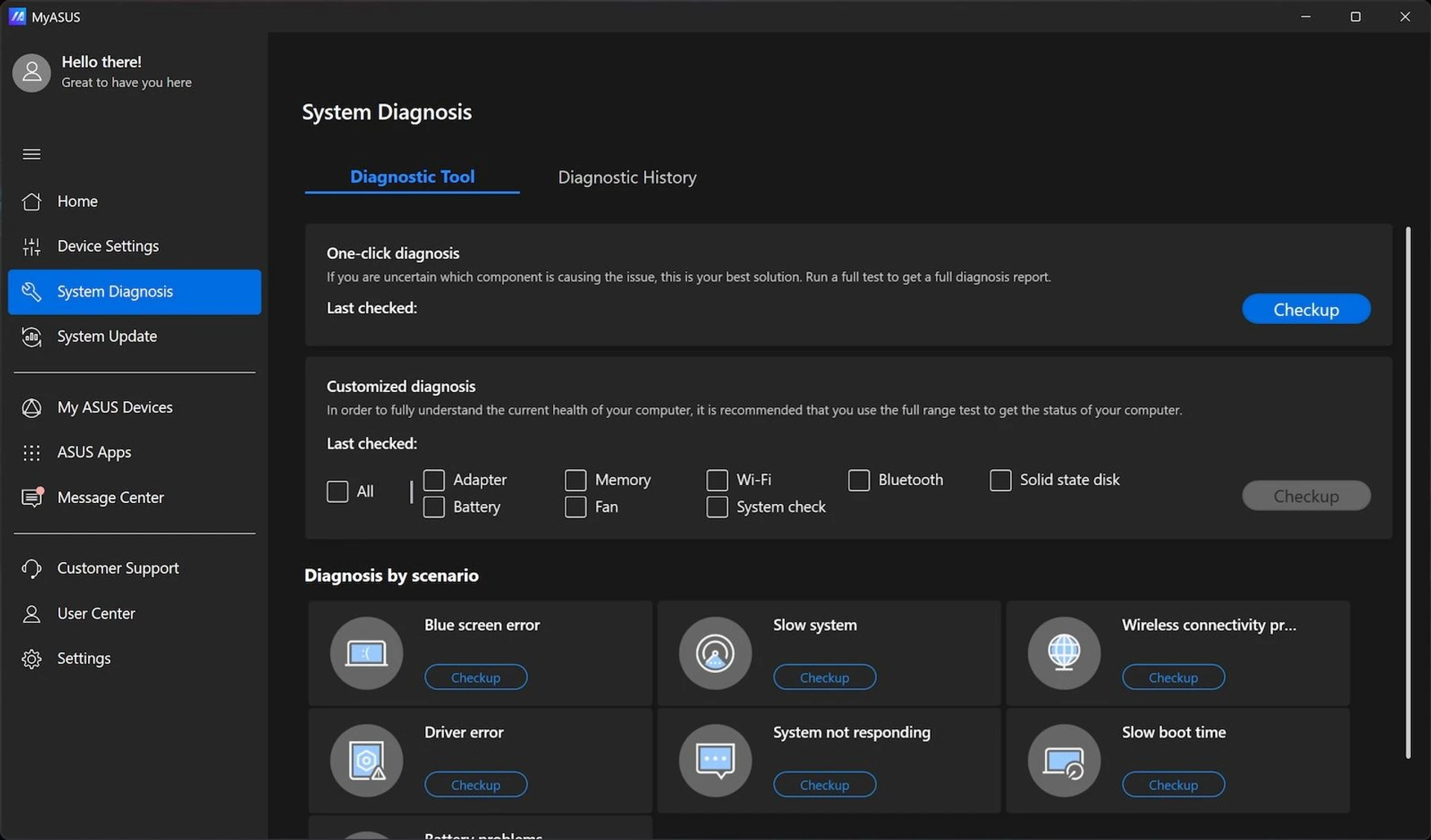Image resolution: width=1431 pixels, height=840 pixels.
Task: Run Driver error Checkup
Action: click(476, 785)
